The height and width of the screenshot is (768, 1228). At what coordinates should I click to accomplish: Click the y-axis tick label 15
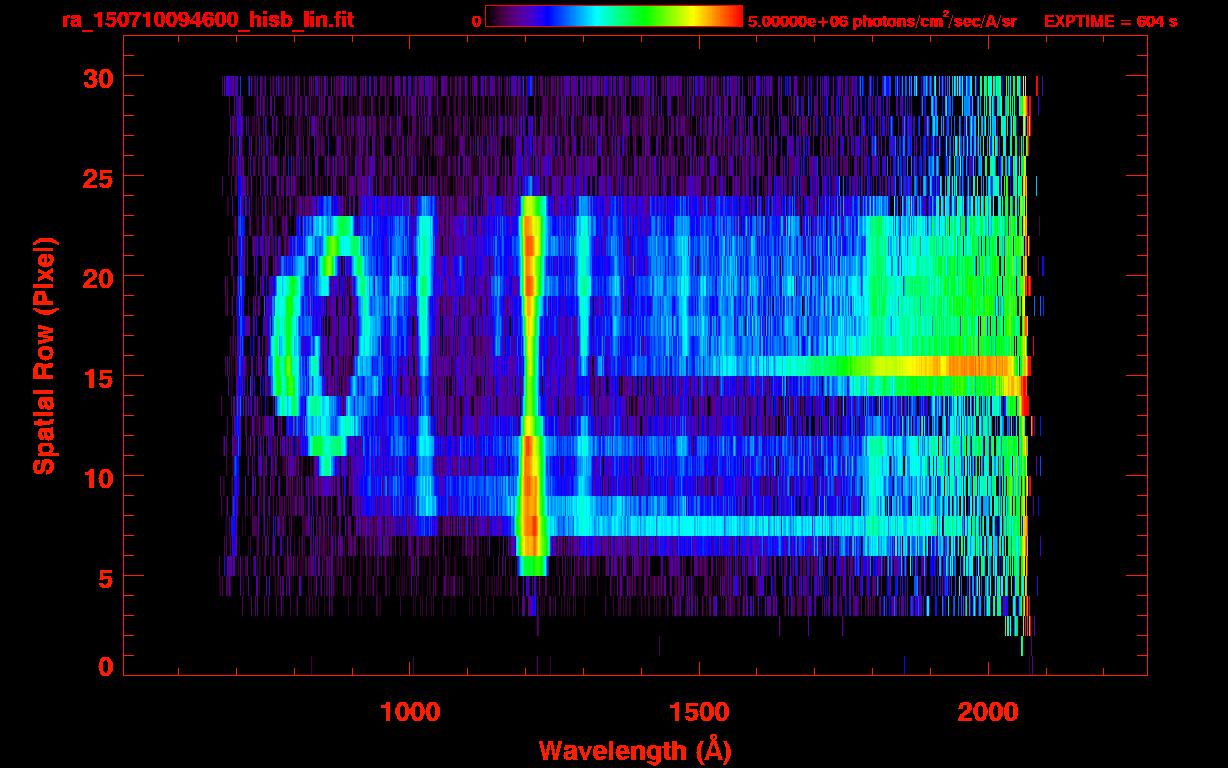pyautogui.click(x=99, y=377)
